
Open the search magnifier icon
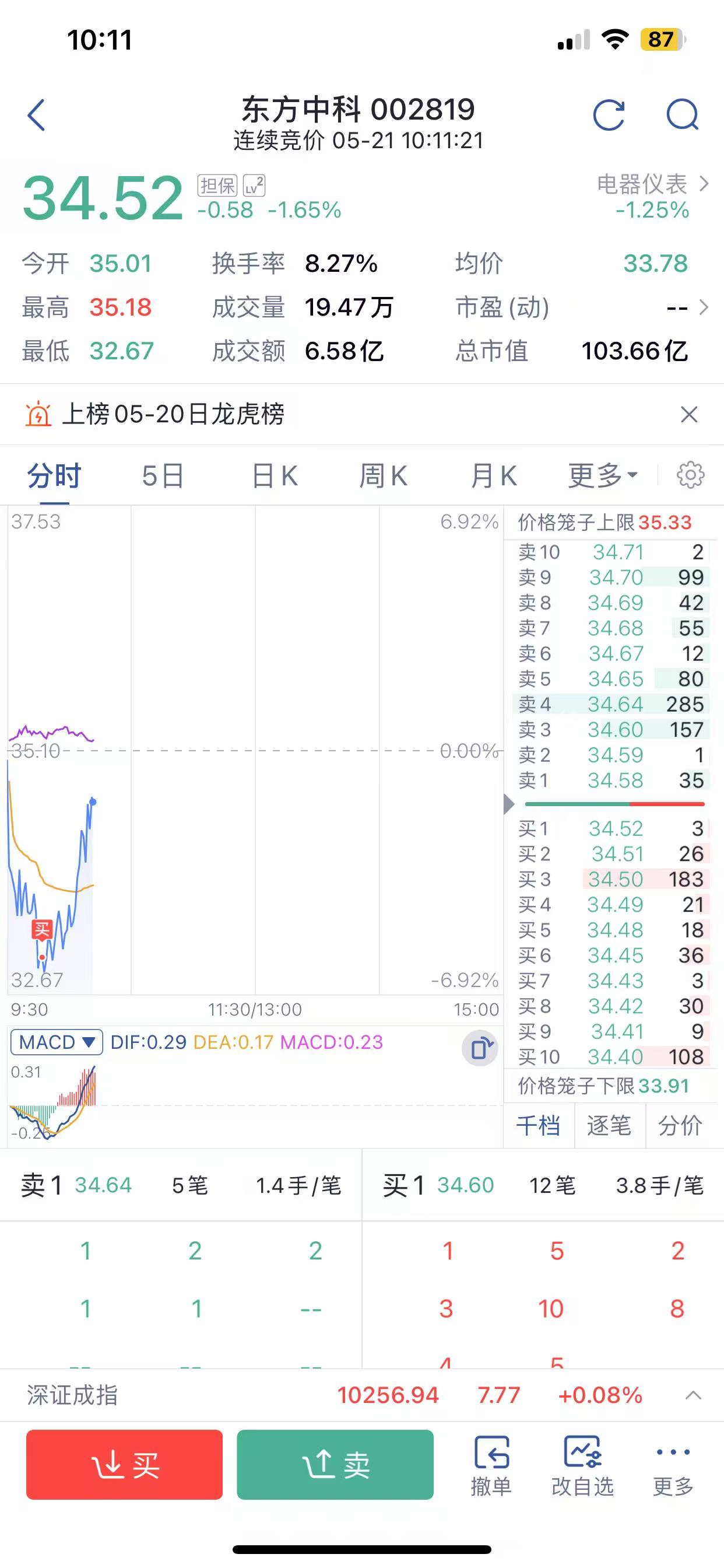tap(682, 114)
